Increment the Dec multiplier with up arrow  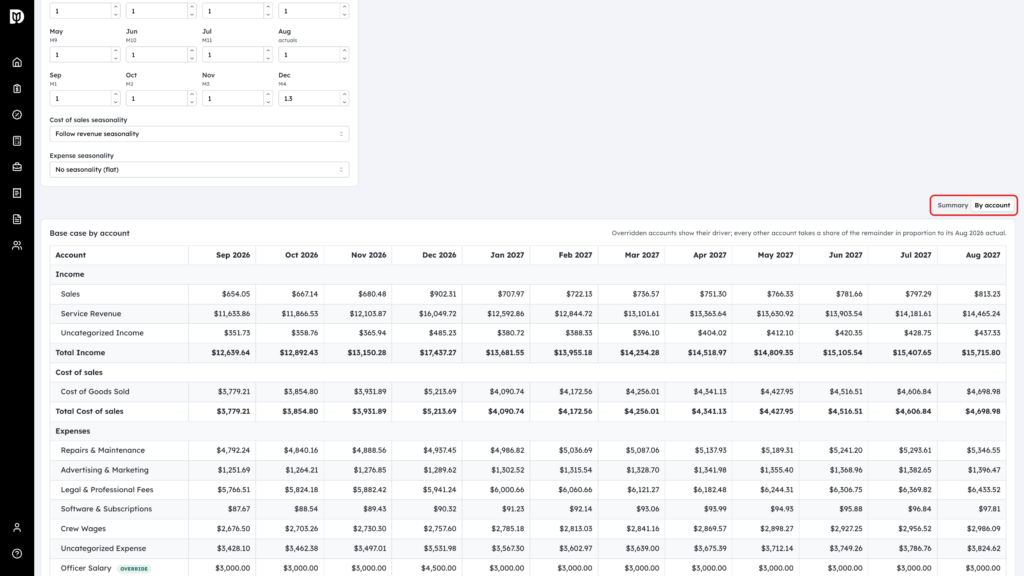[344, 95]
